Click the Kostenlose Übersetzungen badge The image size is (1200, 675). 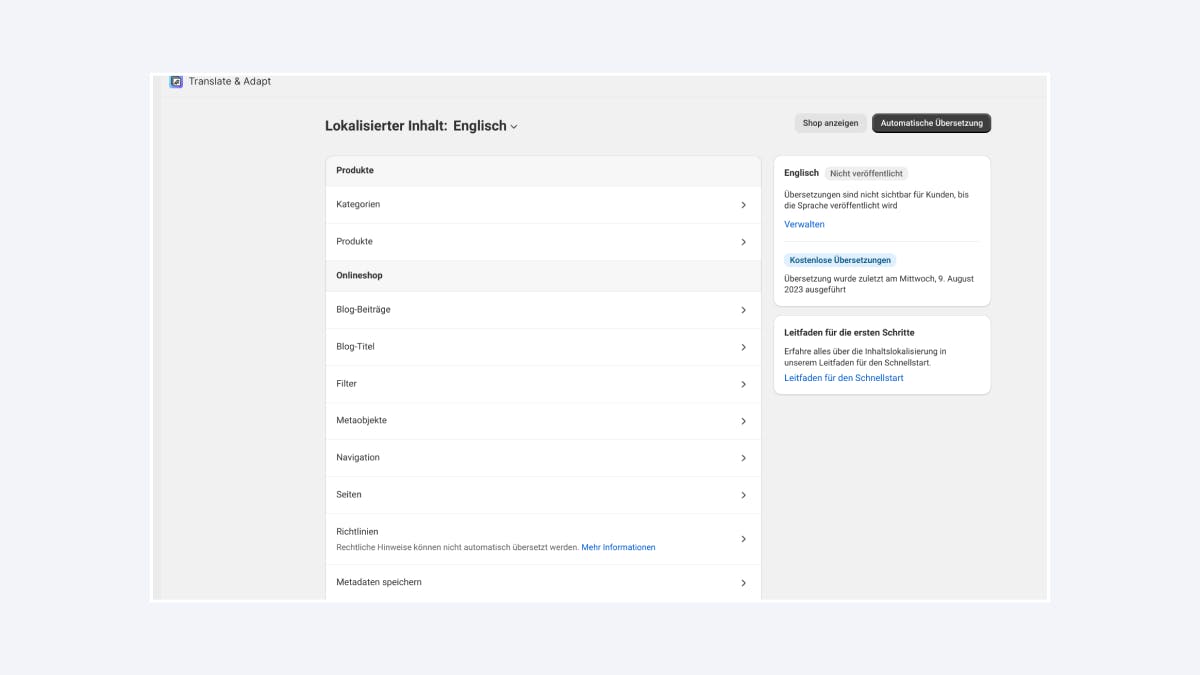[840, 260]
